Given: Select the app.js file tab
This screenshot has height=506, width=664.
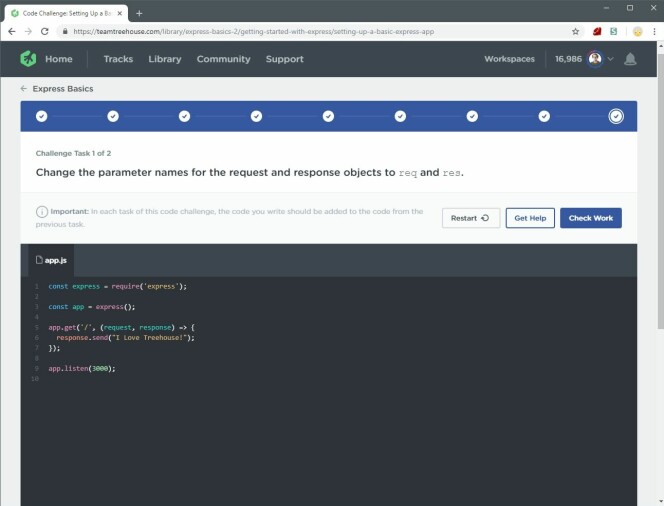Looking at the screenshot, I should click(x=51, y=260).
